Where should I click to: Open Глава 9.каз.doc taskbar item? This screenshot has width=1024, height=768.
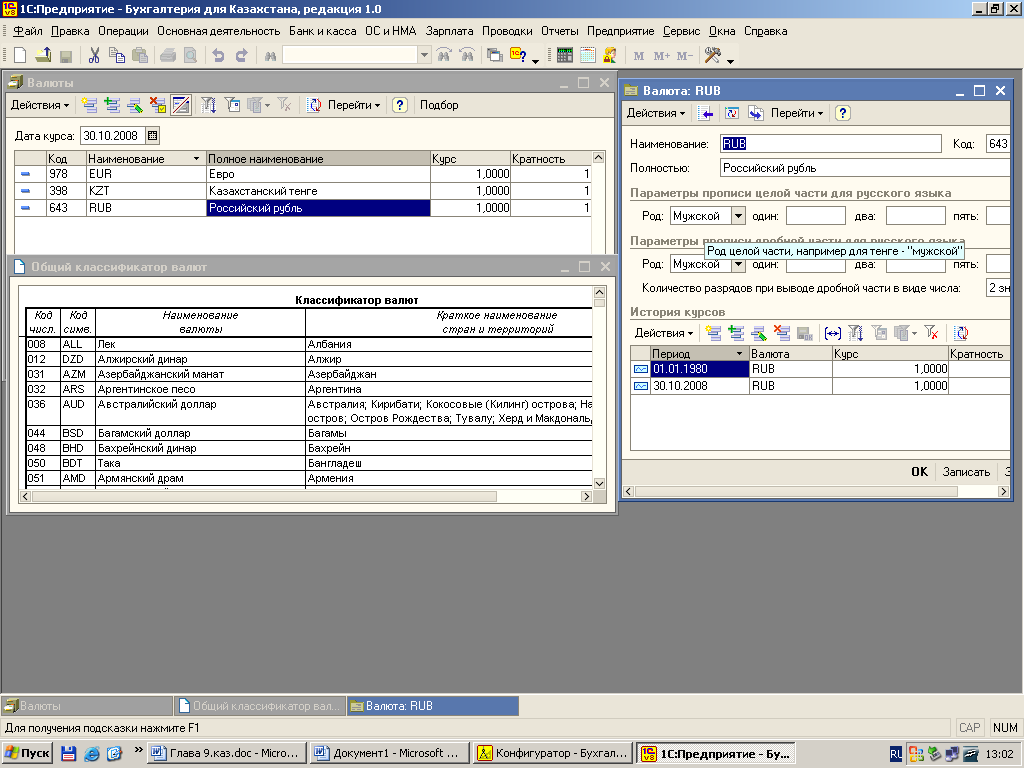[x=227, y=753]
